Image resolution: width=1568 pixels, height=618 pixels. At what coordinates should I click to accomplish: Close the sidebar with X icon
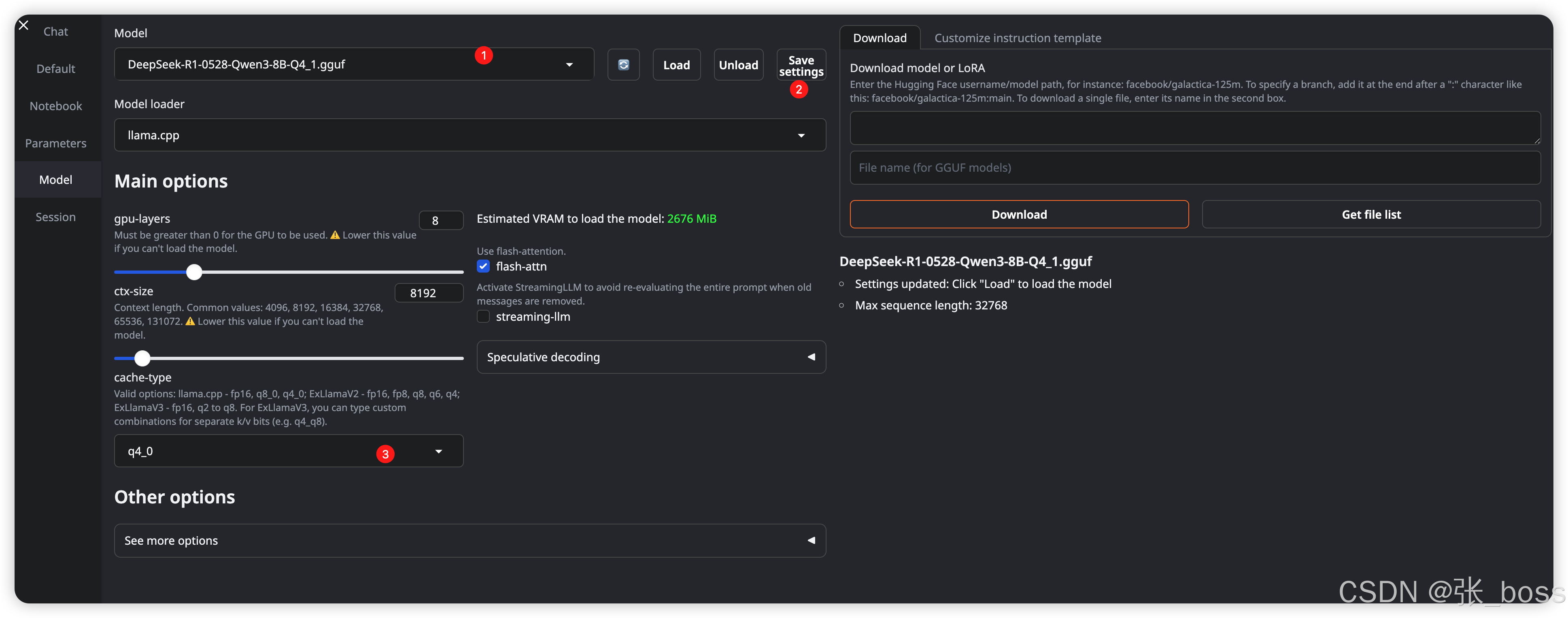[x=24, y=25]
